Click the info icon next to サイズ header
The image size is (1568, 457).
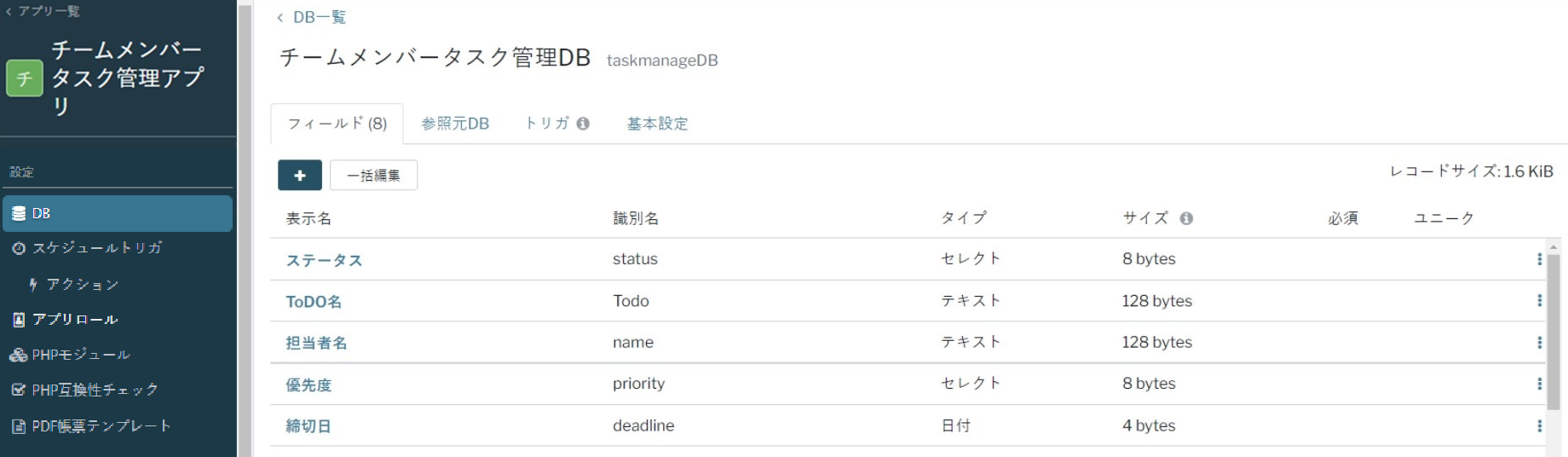[x=1186, y=218]
